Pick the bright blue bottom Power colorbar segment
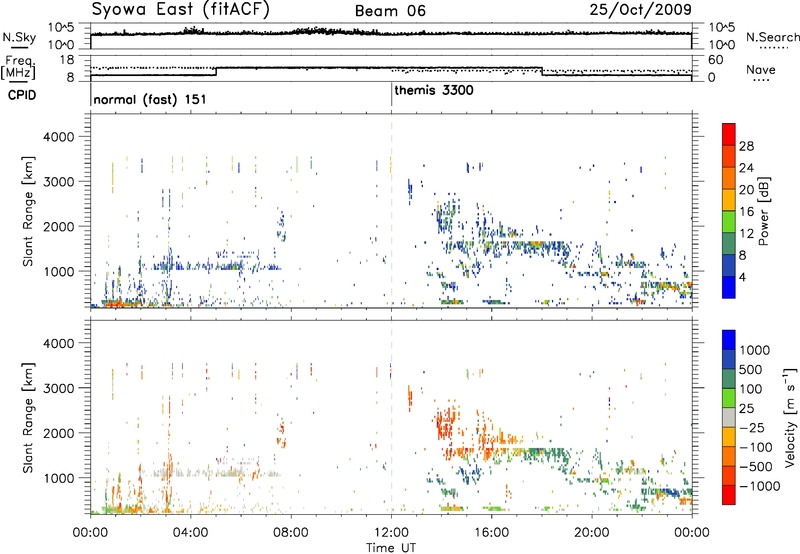Image resolution: width=800 pixels, height=554 pixels. coord(729,287)
